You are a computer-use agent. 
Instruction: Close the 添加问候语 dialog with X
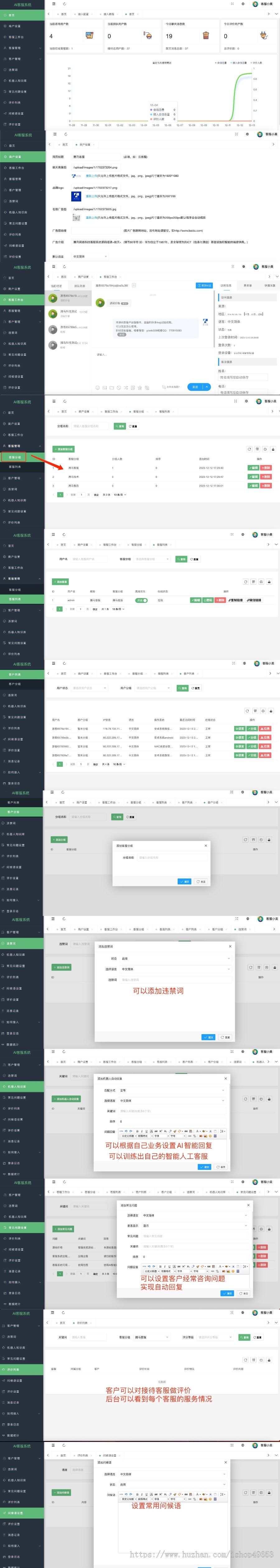225,1462
